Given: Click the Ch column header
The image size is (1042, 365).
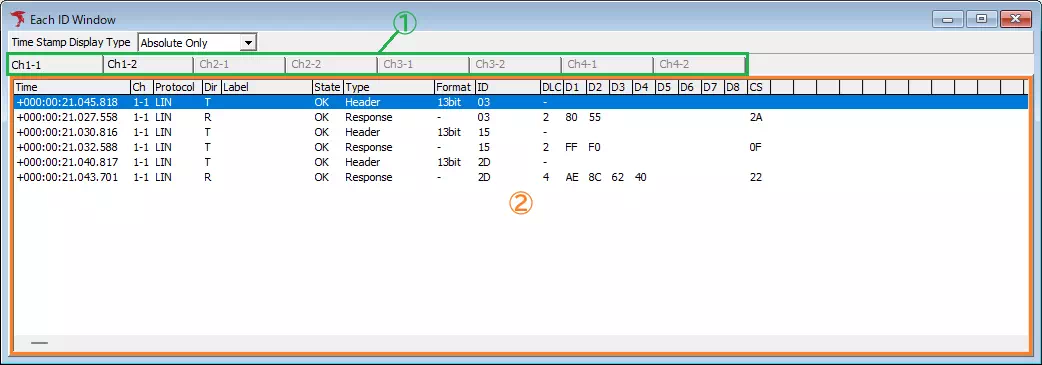Looking at the screenshot, I should click(x=142, y=87).
